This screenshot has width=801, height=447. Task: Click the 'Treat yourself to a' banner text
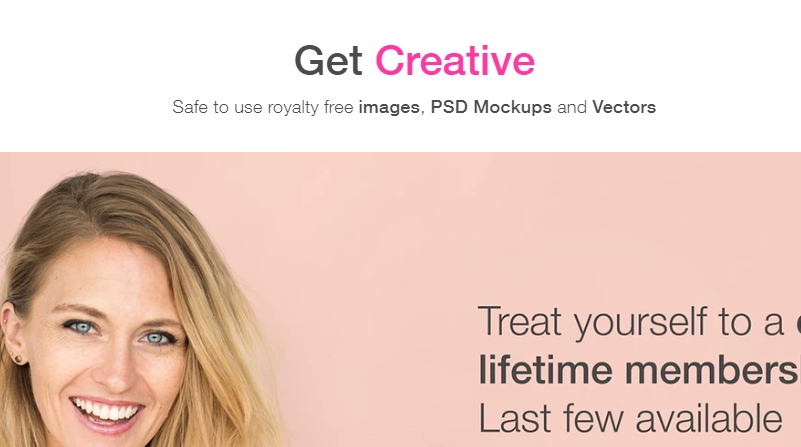[x=630, y=322]
